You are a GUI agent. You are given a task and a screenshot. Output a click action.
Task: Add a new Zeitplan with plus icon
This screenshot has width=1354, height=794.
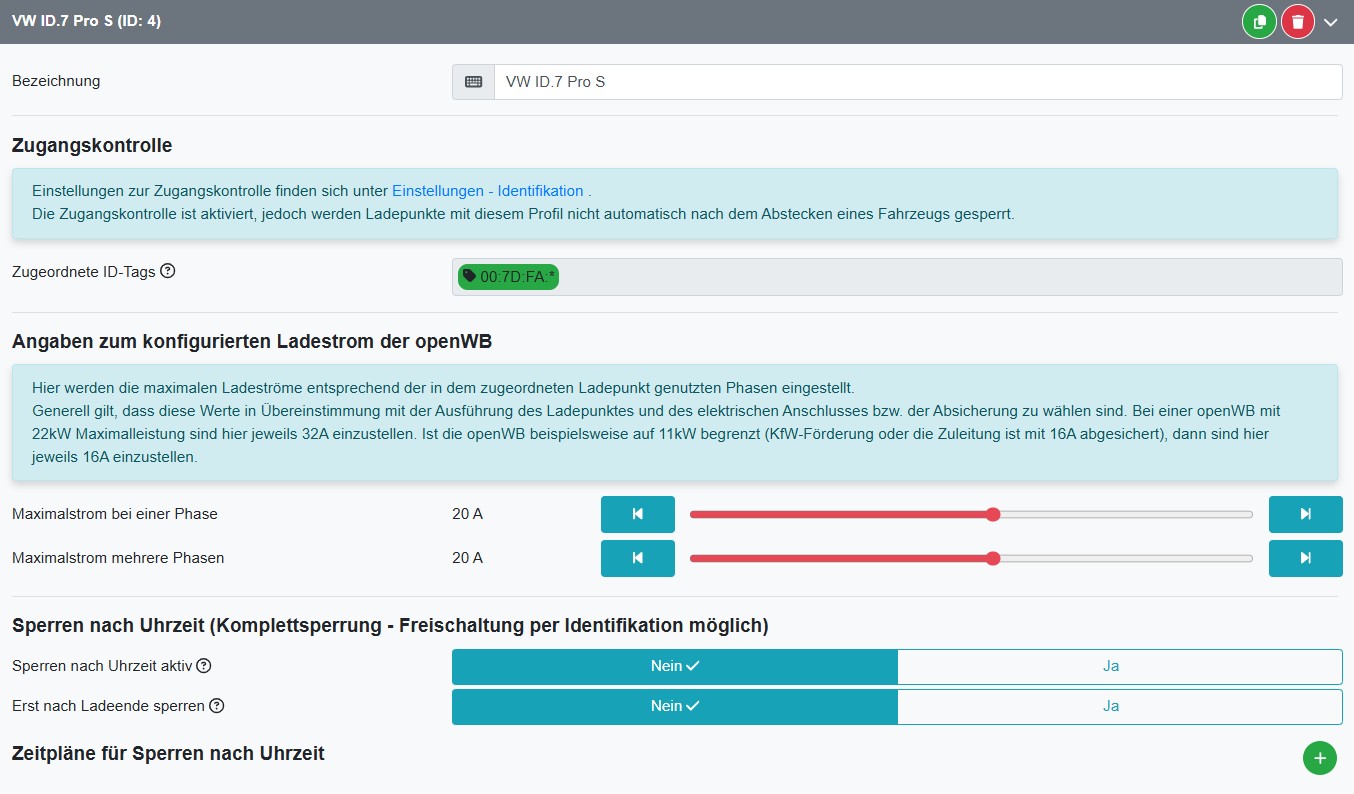point(1319,758)
